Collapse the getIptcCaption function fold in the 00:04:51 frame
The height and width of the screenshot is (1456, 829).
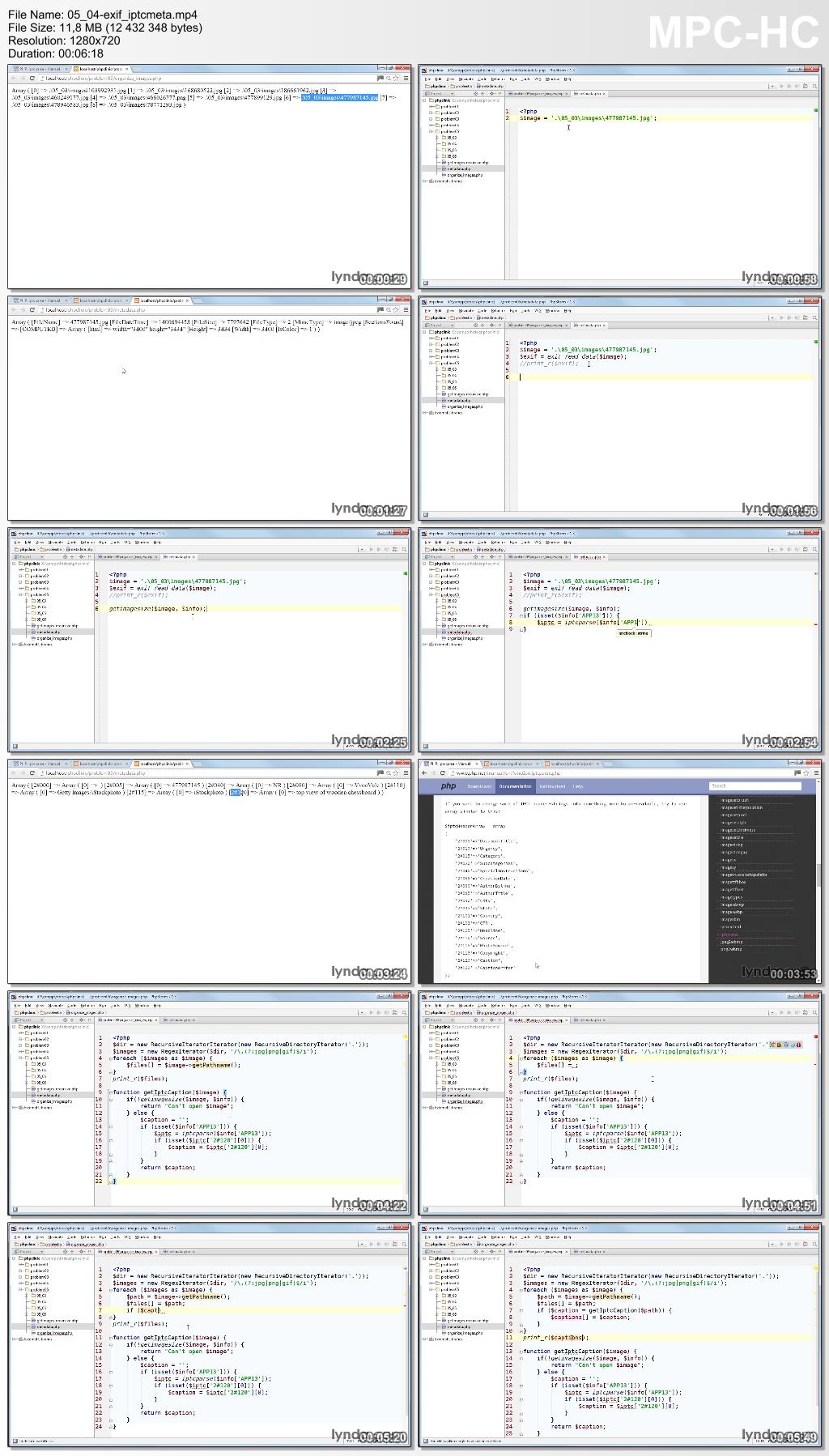click(520, 1092)
